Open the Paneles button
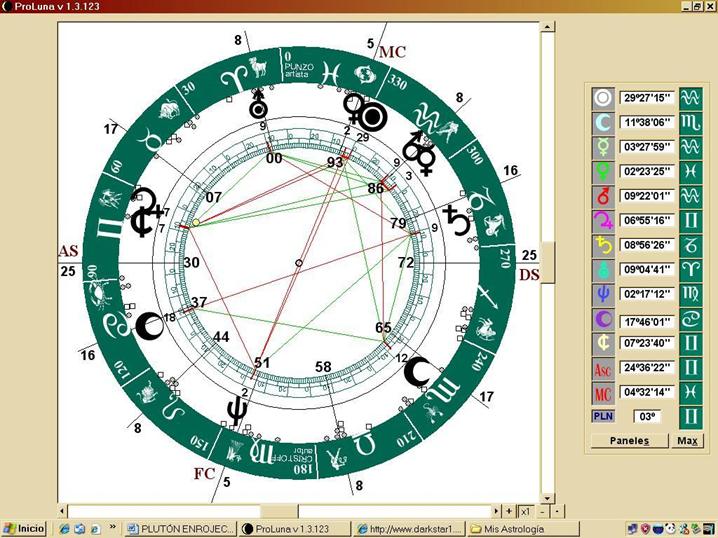718x538 pixels. click(630, 441)
